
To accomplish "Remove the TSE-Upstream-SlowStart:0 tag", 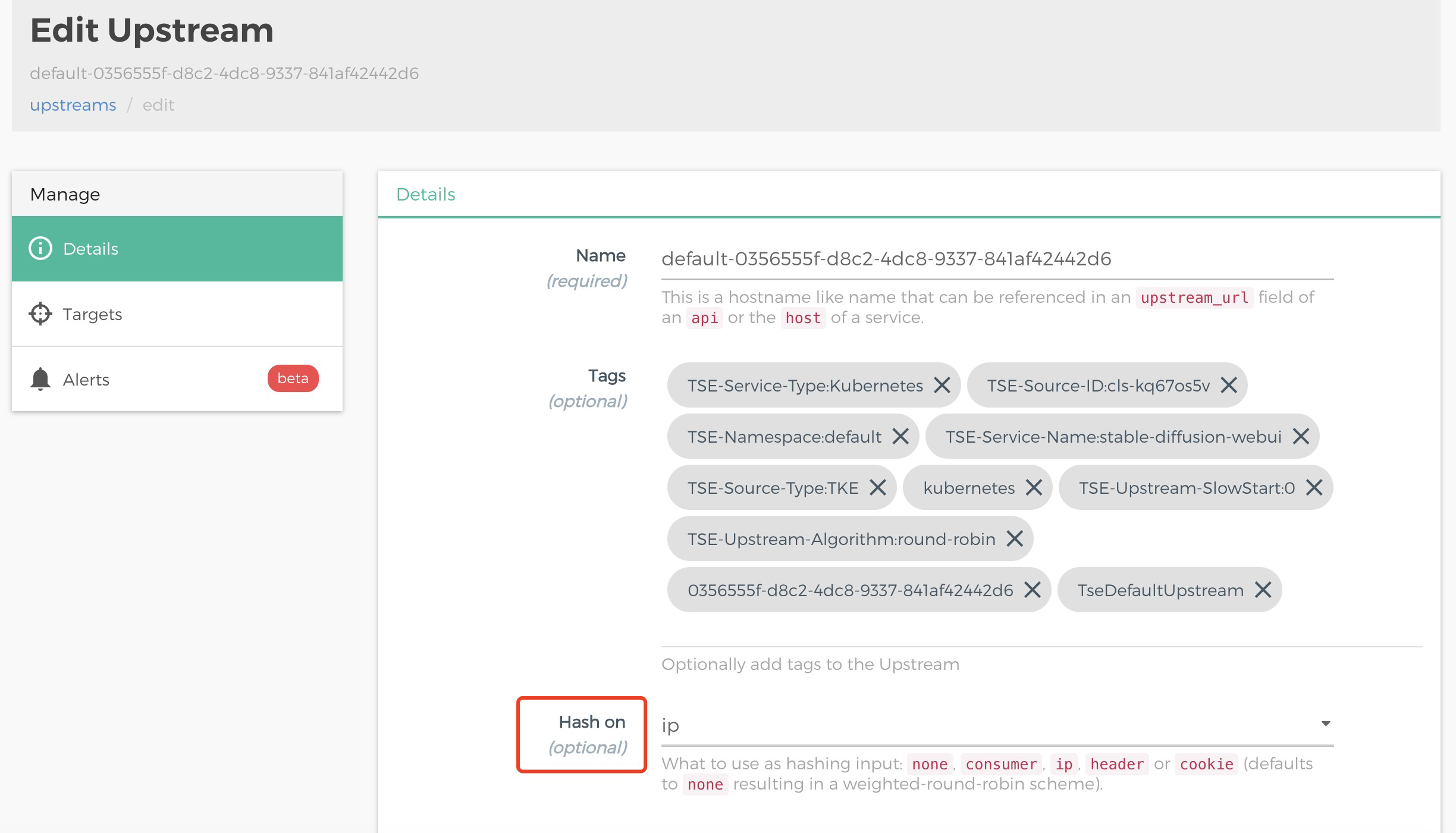I will pos(1314,488).
